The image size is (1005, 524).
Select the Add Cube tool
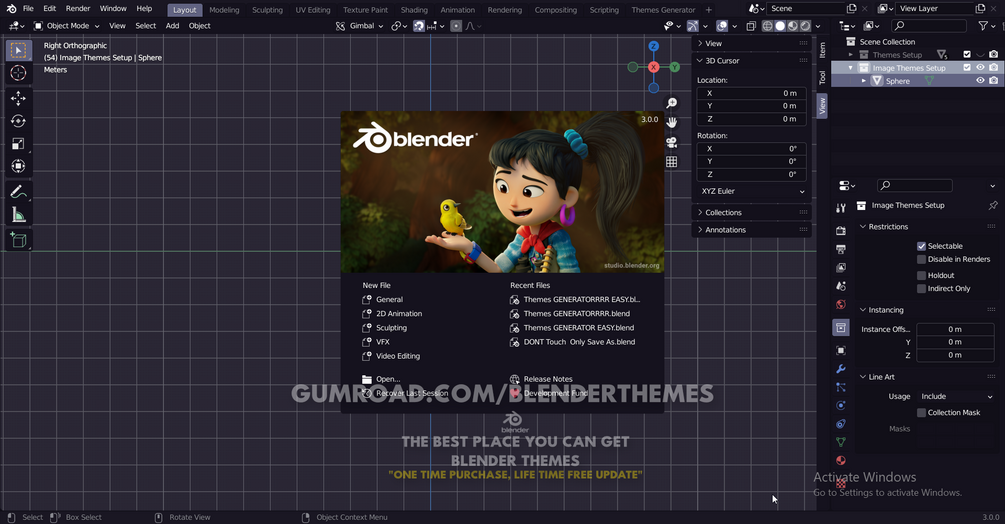click(19, 240)
